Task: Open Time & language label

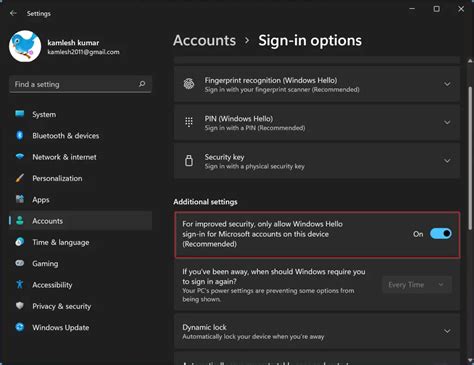Action: coord(61,242)
